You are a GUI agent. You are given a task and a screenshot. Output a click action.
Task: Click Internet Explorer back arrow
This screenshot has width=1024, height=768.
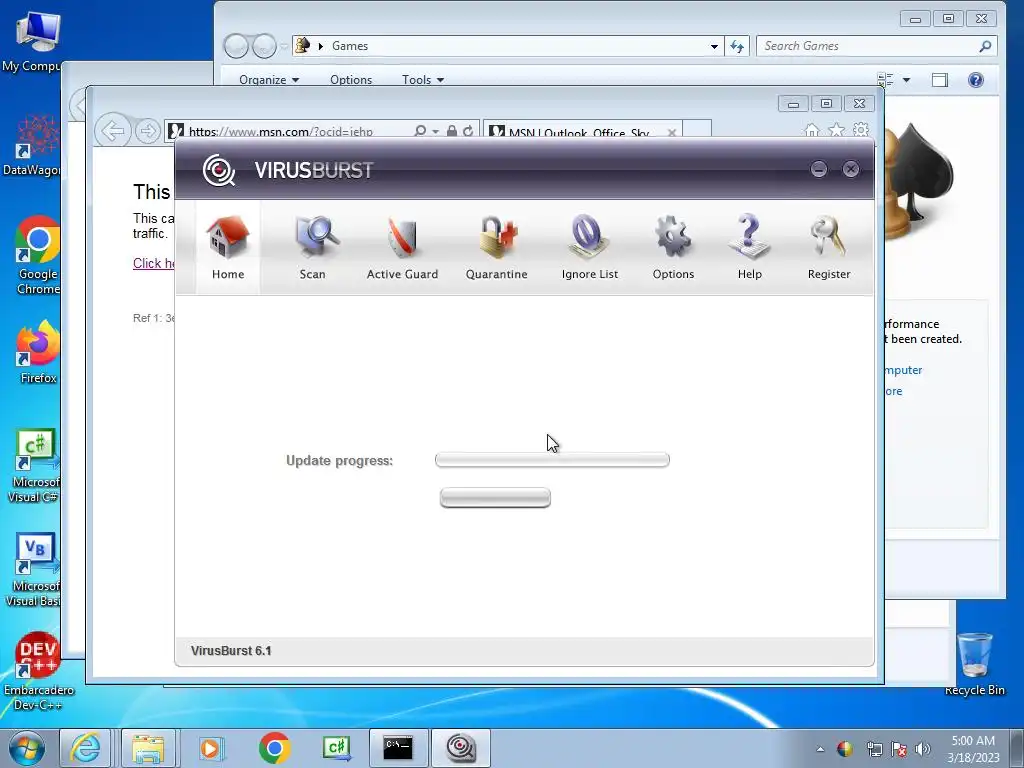coord(112,131)
